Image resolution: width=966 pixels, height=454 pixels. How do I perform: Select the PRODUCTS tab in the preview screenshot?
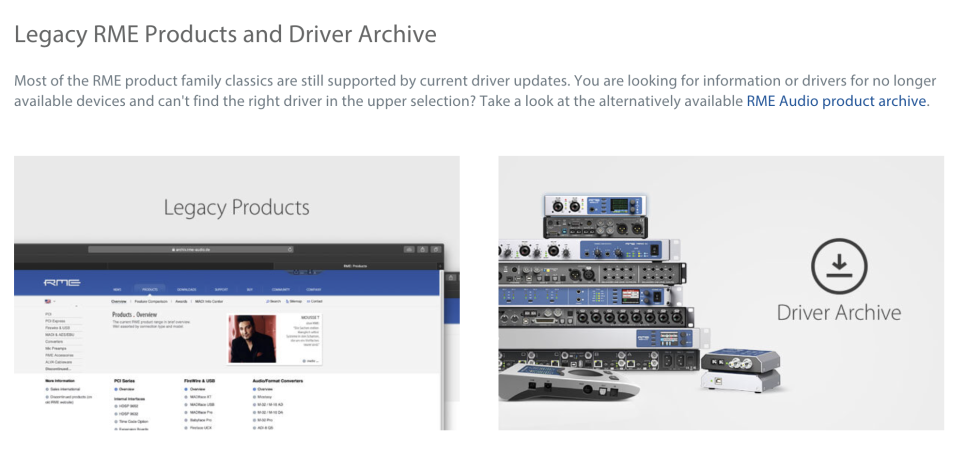(x=150, y=290)
